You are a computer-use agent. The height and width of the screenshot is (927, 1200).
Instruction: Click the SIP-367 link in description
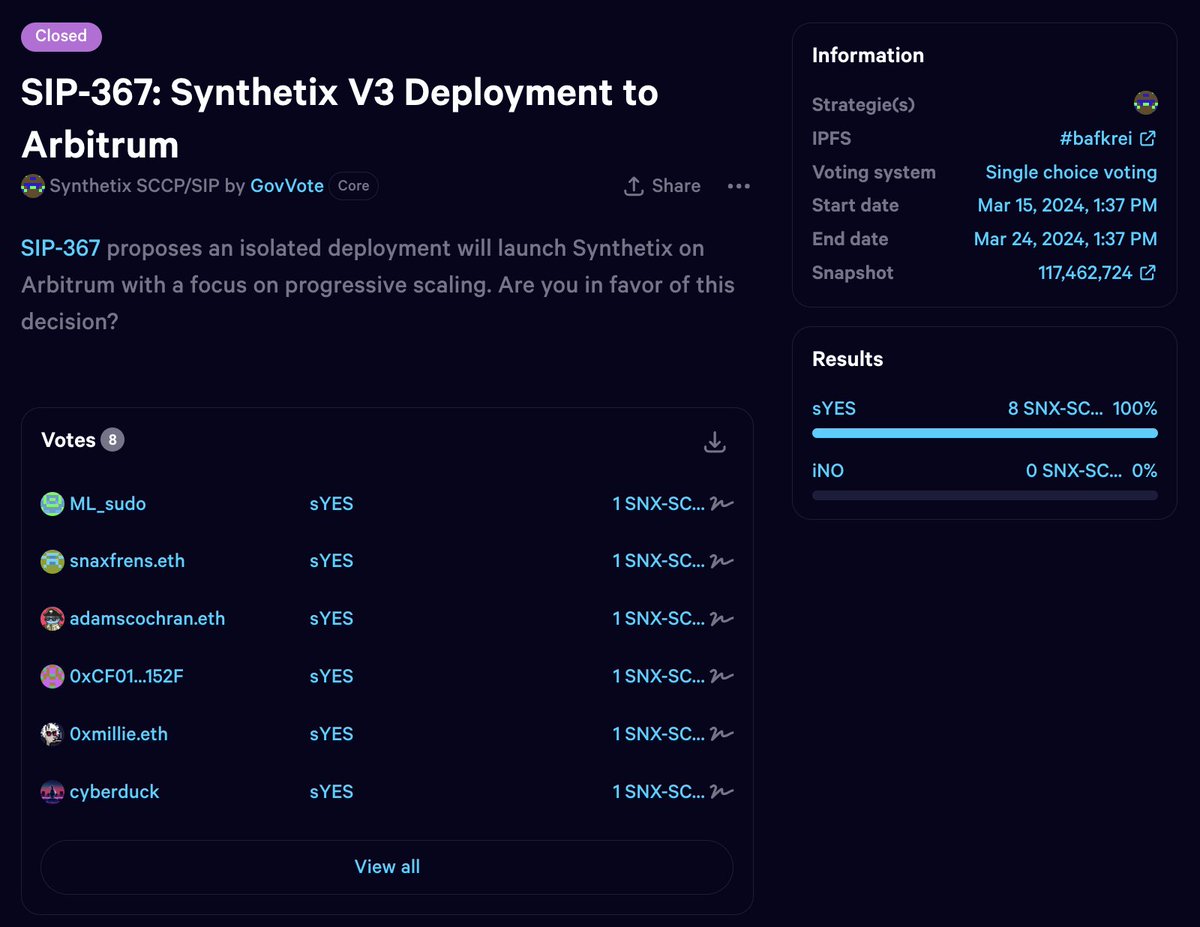coord(60,247)
